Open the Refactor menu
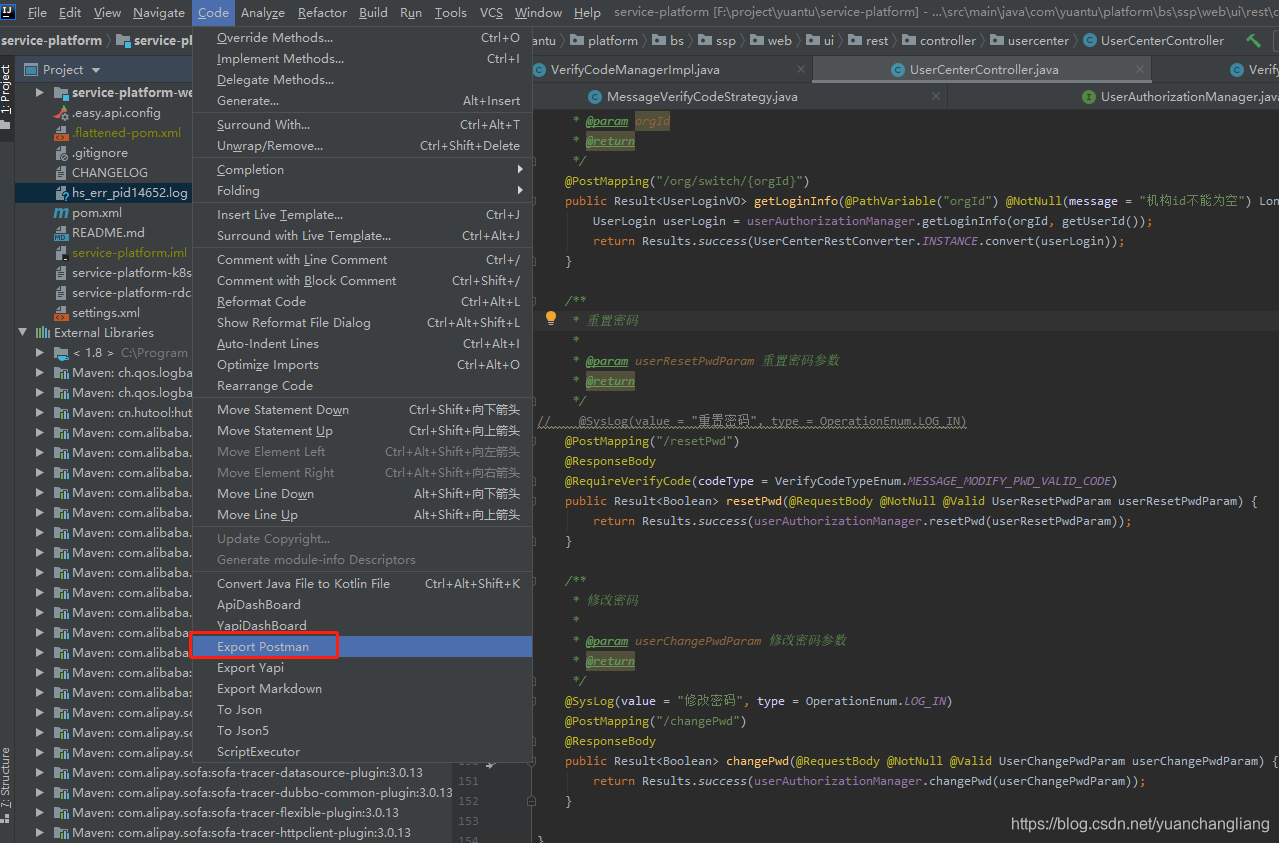 tap(322, 12)
